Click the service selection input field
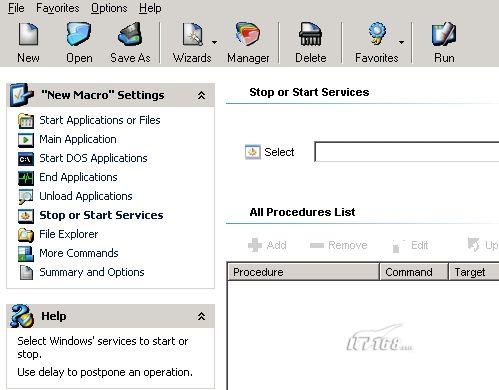 tap(407, 152)
